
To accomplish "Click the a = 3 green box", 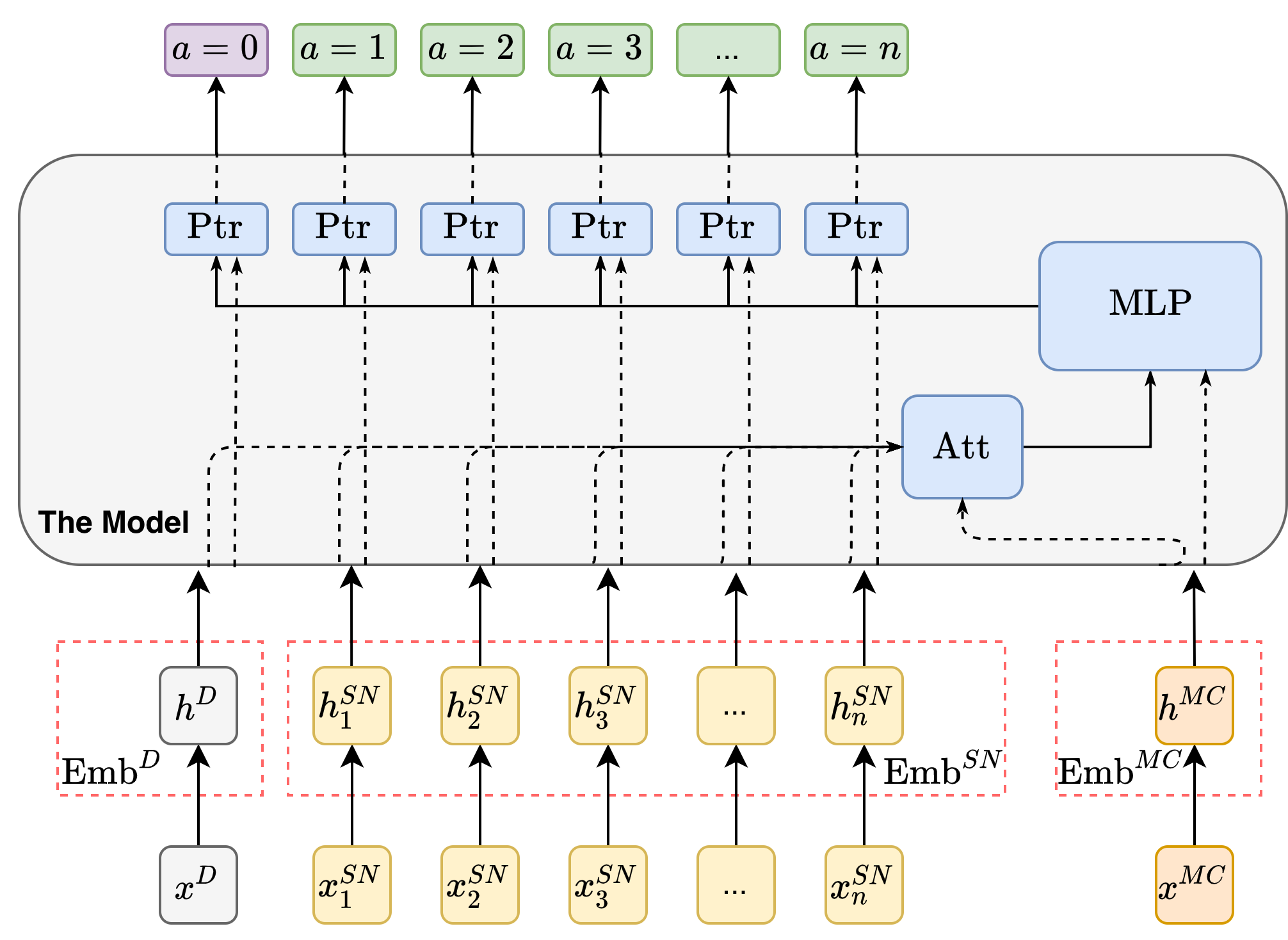I will tap(600, 50).
